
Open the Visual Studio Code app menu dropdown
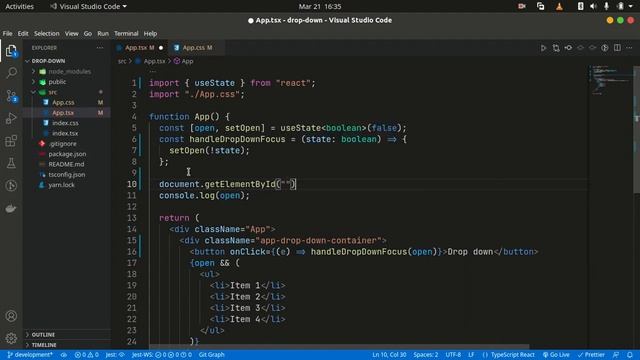point(88,6)
